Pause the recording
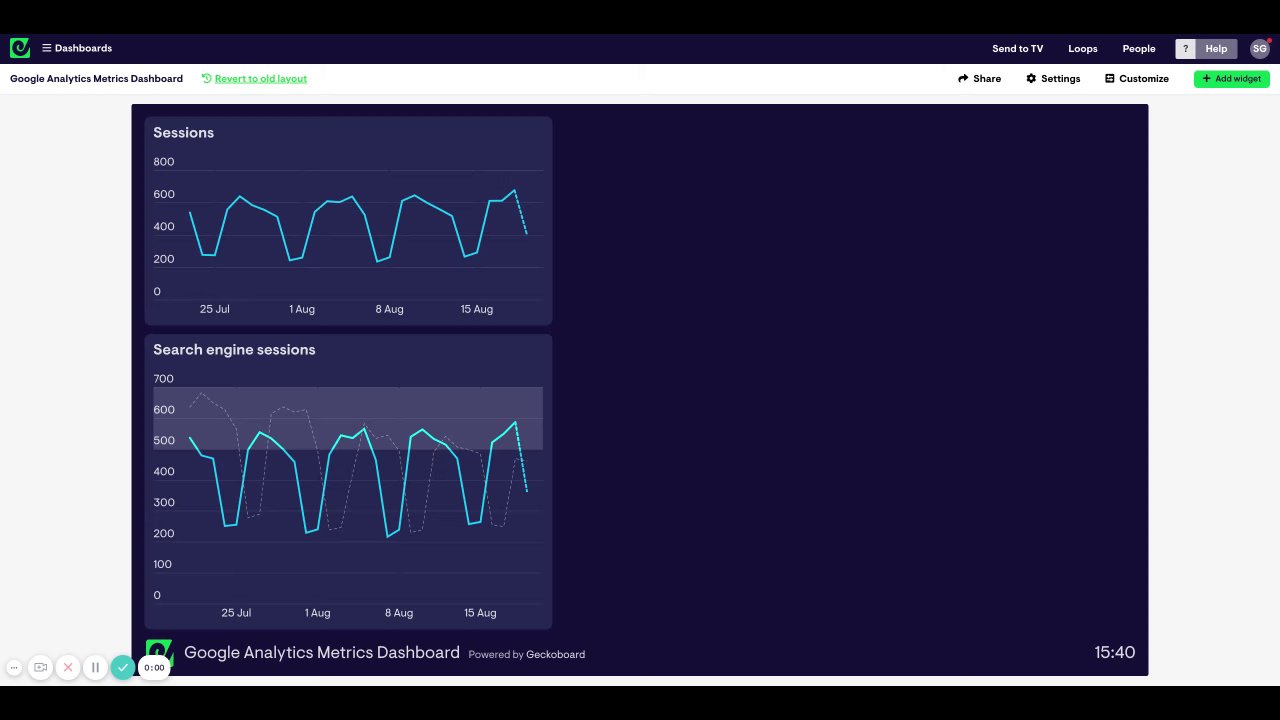The height and width of the screenshot is (720, 1280). click(95, 667)
